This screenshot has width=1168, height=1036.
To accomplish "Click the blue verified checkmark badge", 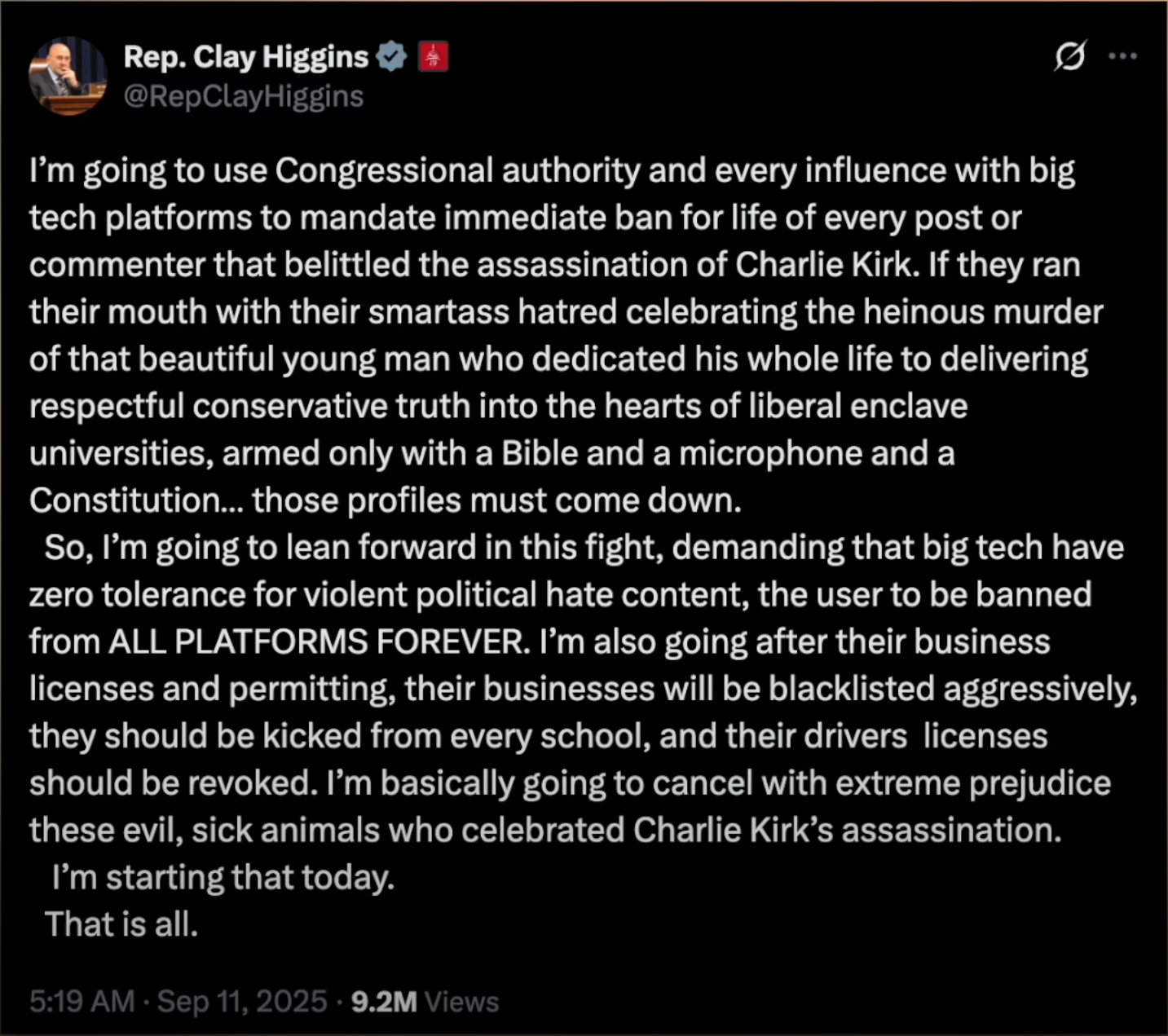I will tap(393, 57).
